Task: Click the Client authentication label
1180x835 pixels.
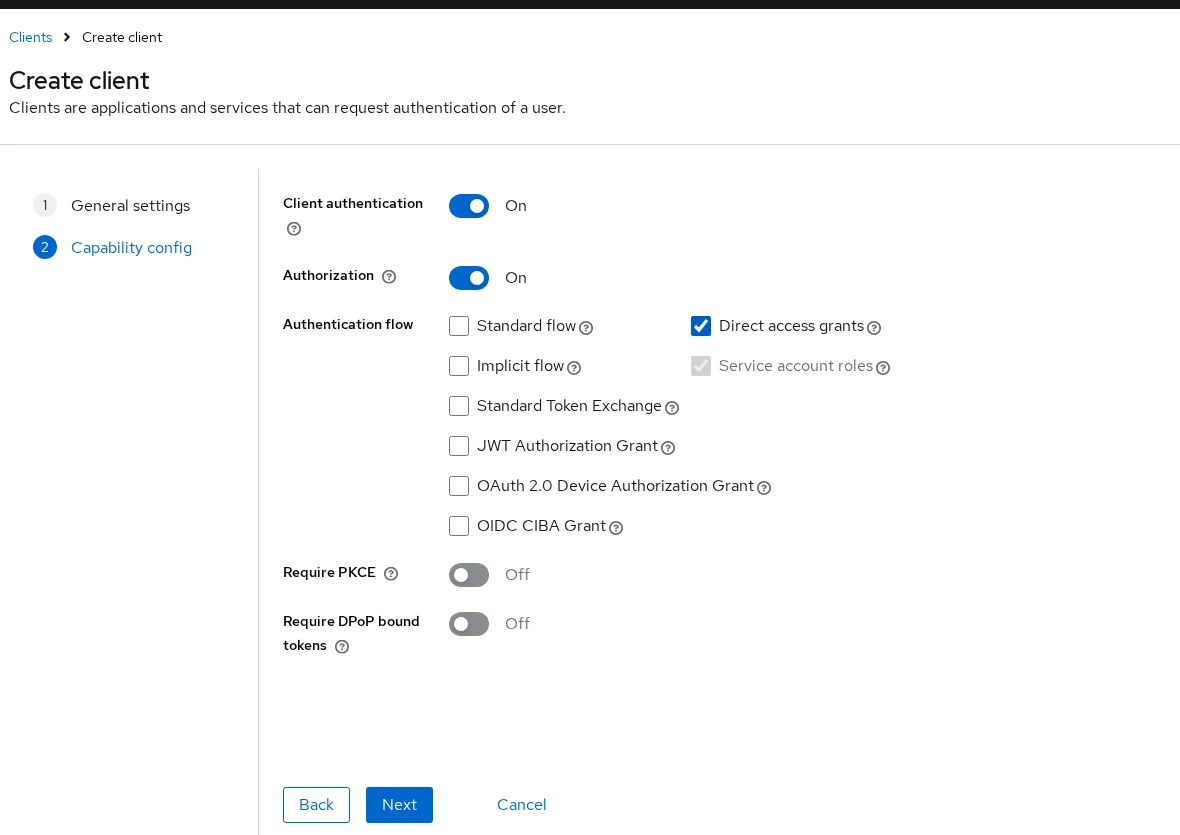Action: click(x=353, y=203)
